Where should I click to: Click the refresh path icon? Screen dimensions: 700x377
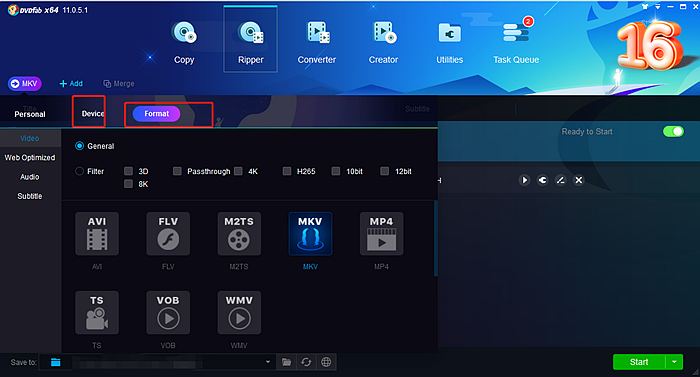click(306, 362)
